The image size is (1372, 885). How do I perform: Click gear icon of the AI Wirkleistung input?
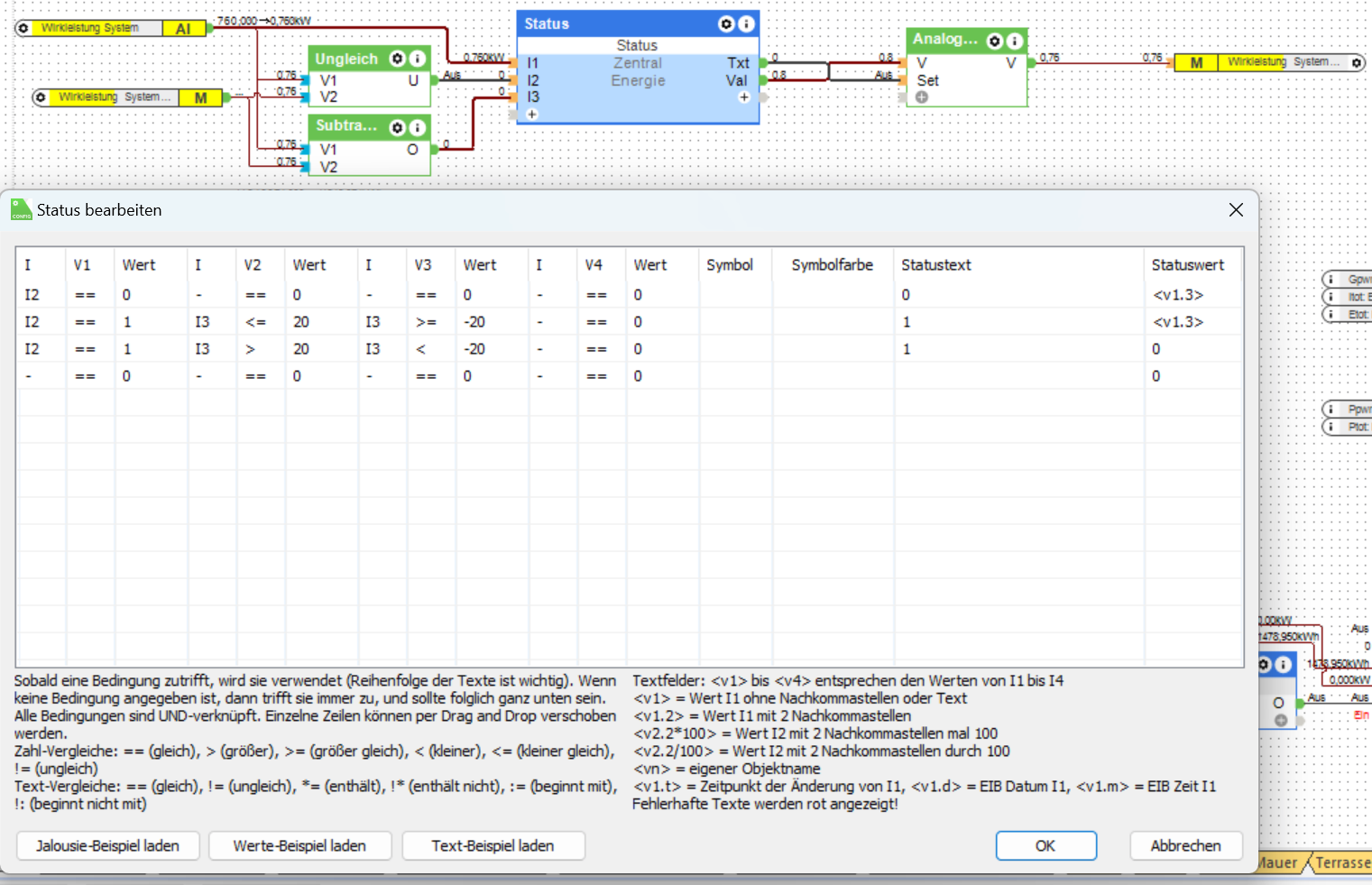[x=23, y=29]
